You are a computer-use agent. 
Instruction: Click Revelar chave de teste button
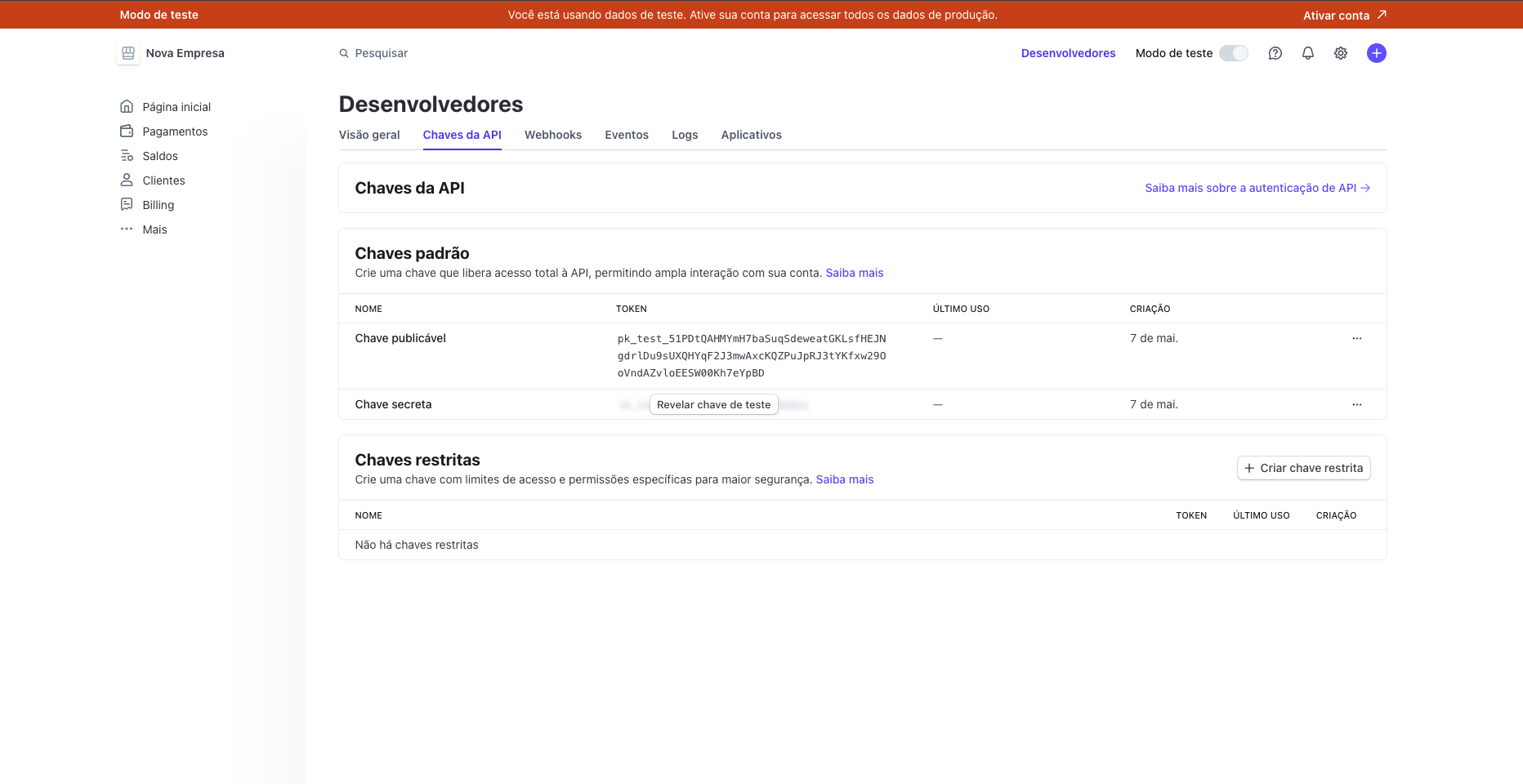714,404
